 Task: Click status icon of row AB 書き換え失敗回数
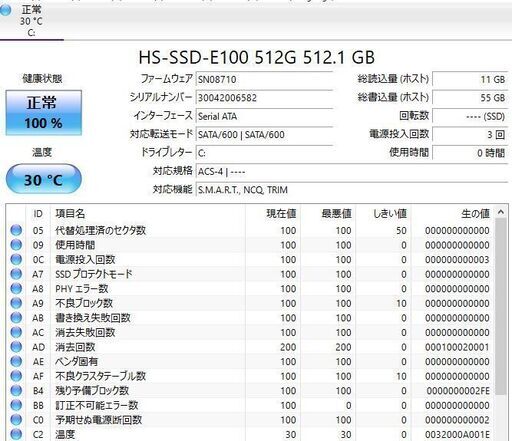16,318
